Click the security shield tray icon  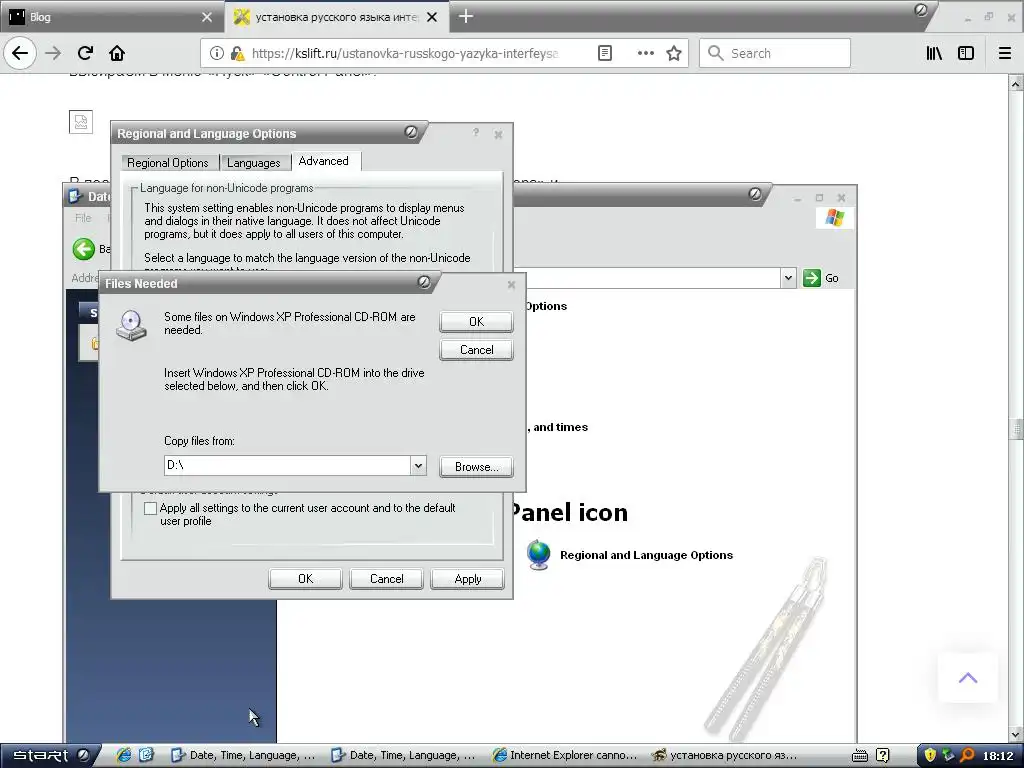point(930,755)
